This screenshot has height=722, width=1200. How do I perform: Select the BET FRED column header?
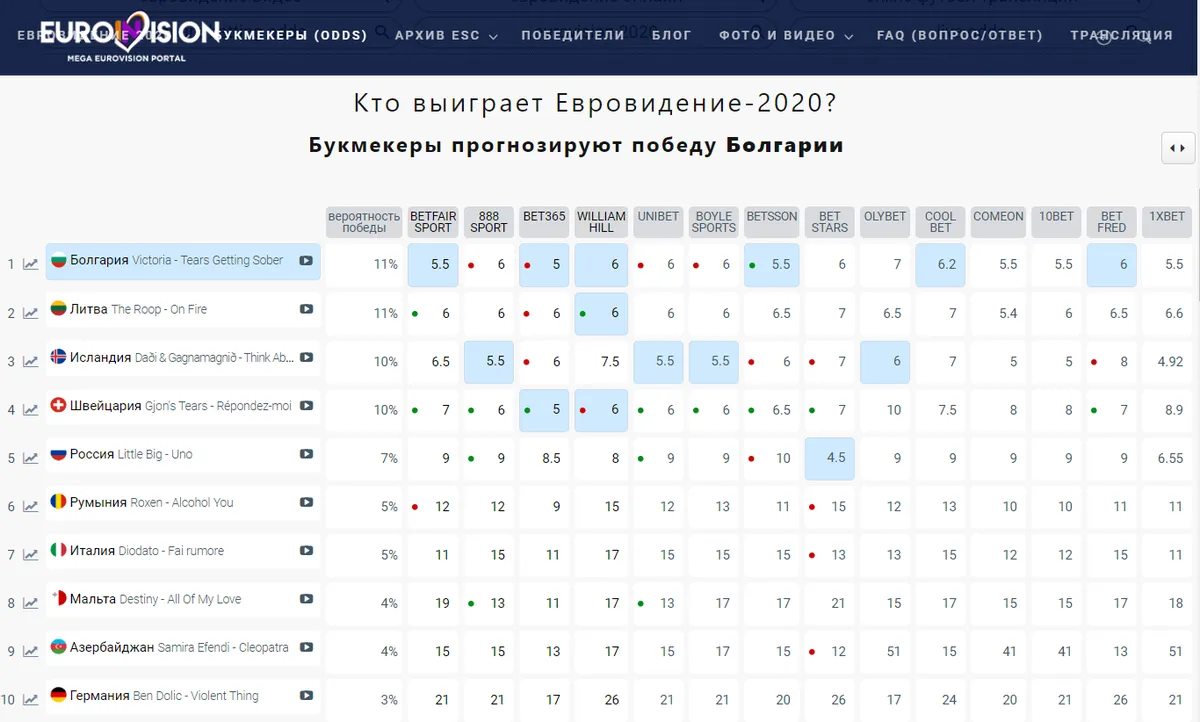[1112, 222]
